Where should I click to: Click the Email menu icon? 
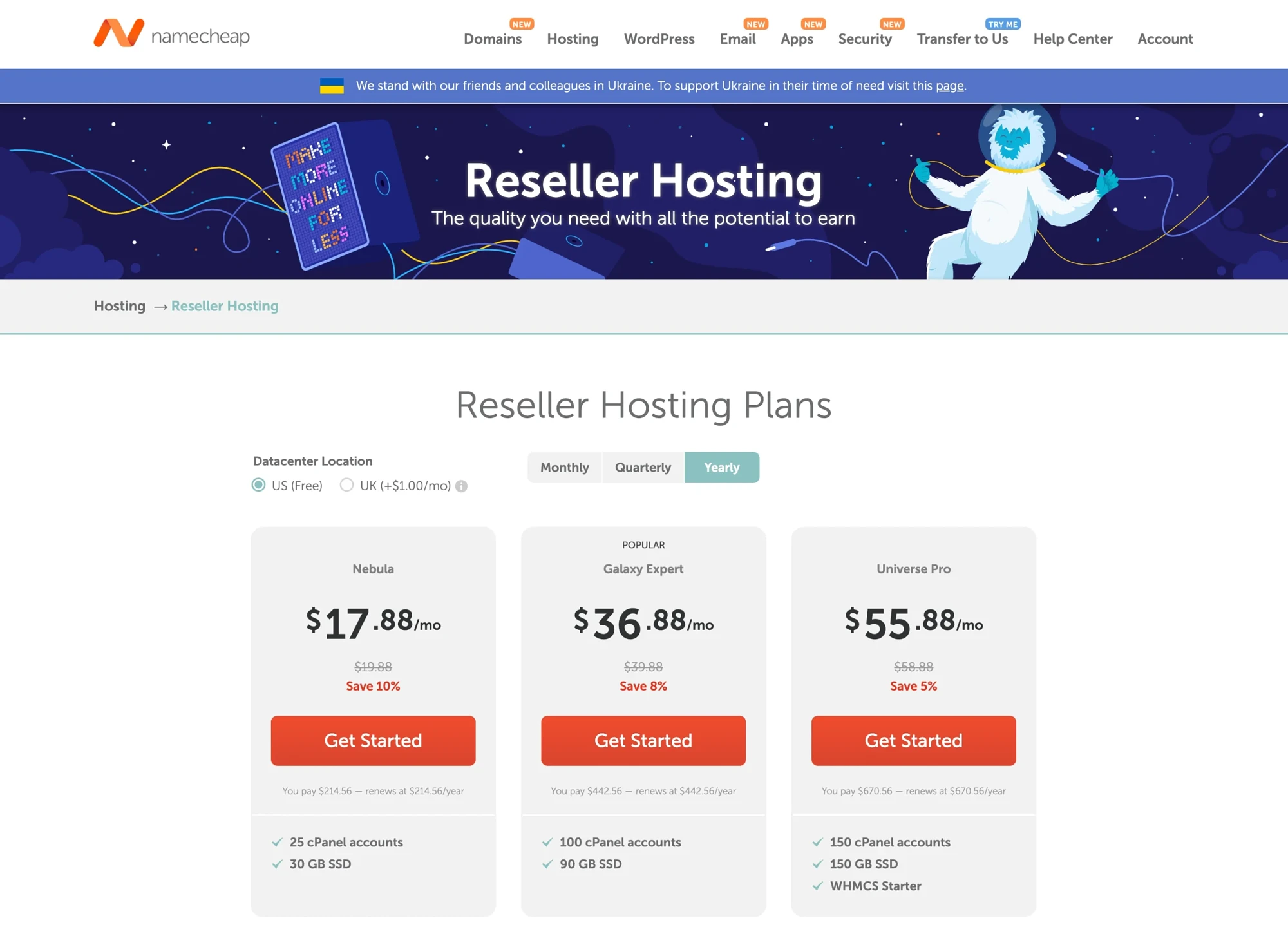pos(737,39)
